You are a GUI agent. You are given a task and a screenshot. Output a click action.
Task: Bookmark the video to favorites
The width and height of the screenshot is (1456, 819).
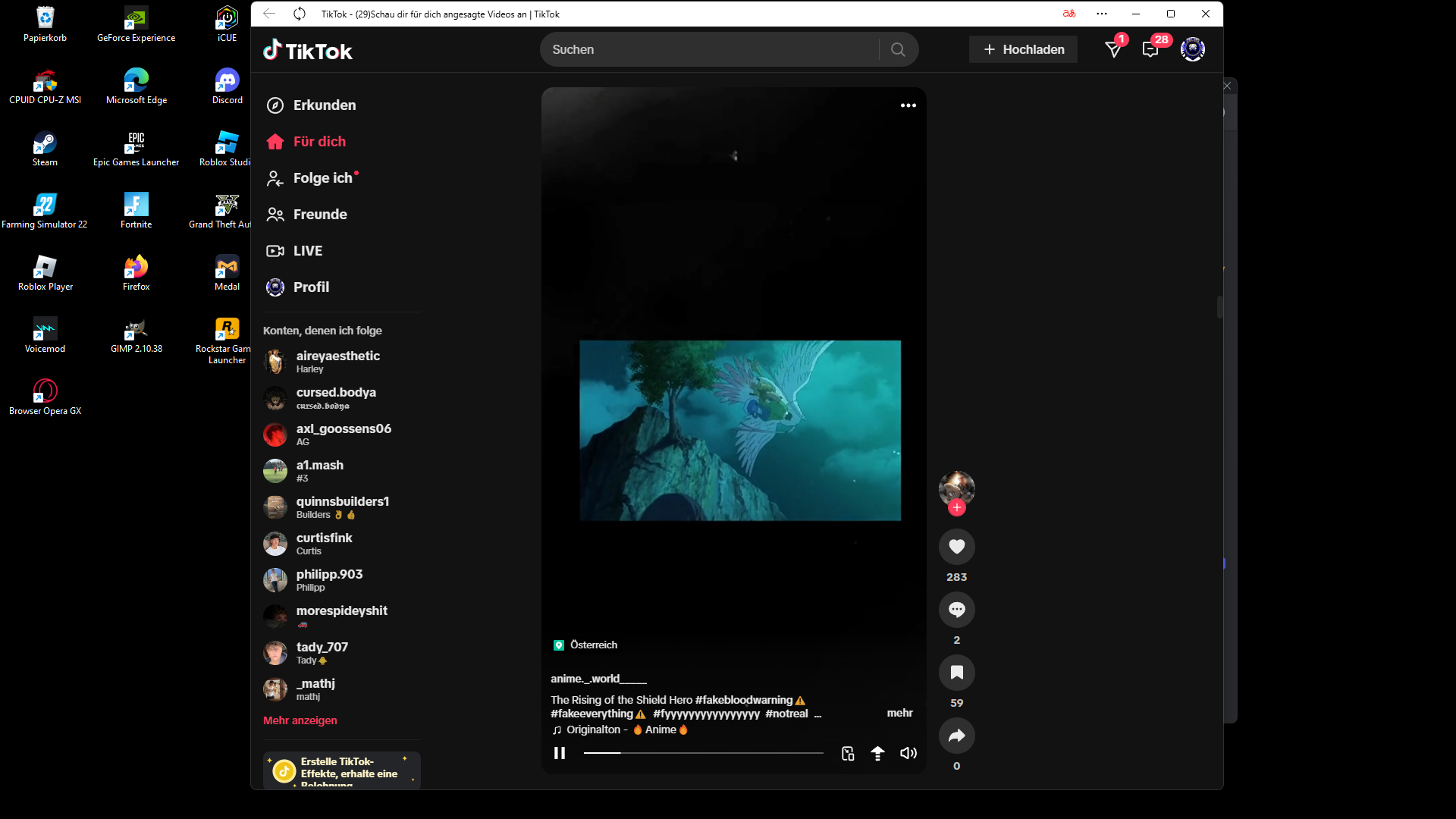click(x=957, y=673)
